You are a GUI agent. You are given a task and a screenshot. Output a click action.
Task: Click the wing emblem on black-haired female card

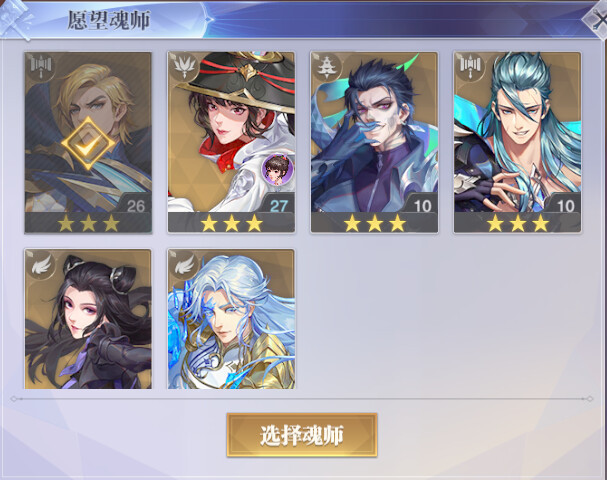(41, 264)
